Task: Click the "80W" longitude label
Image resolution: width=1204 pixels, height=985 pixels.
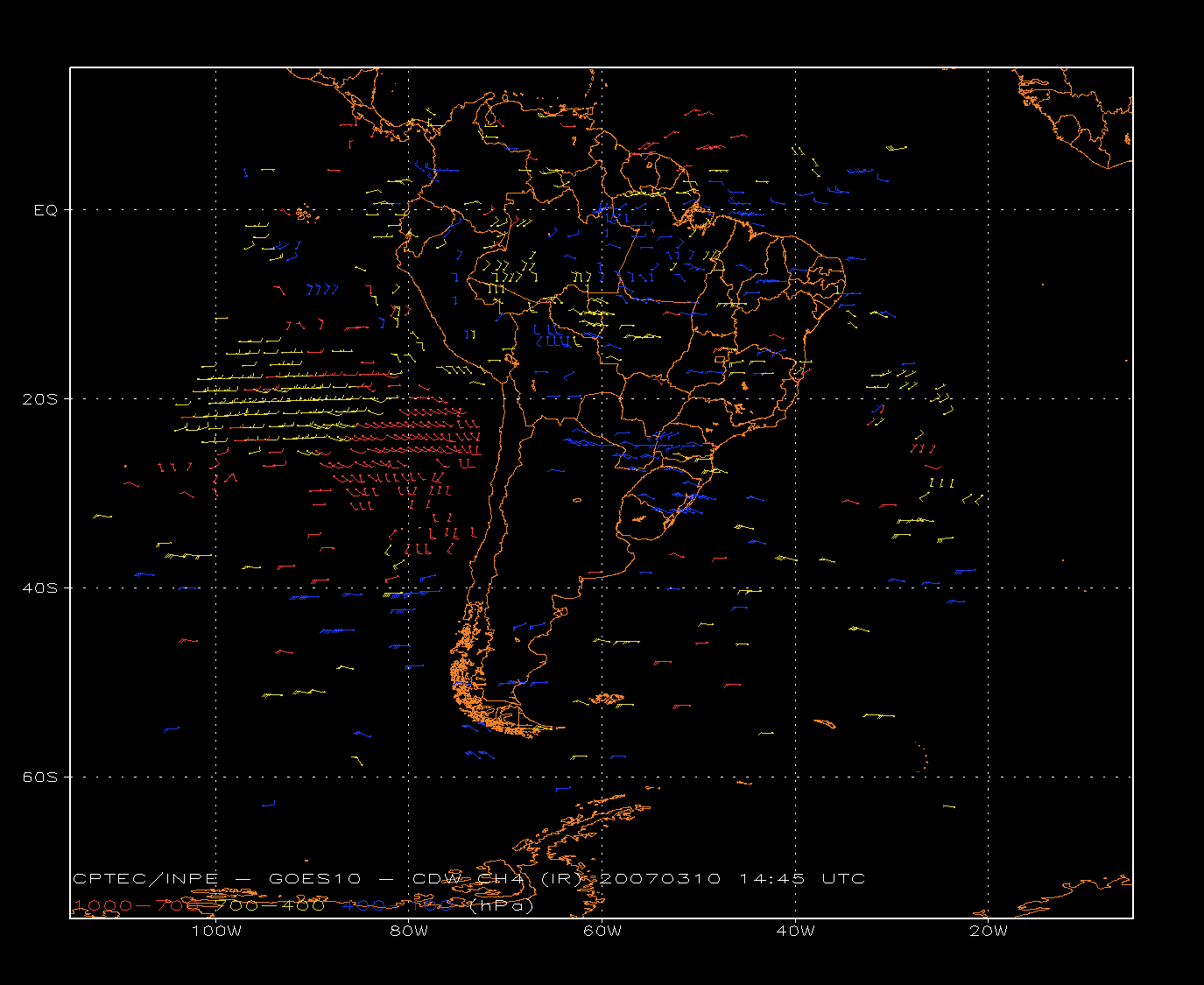Action: [409, 931]
